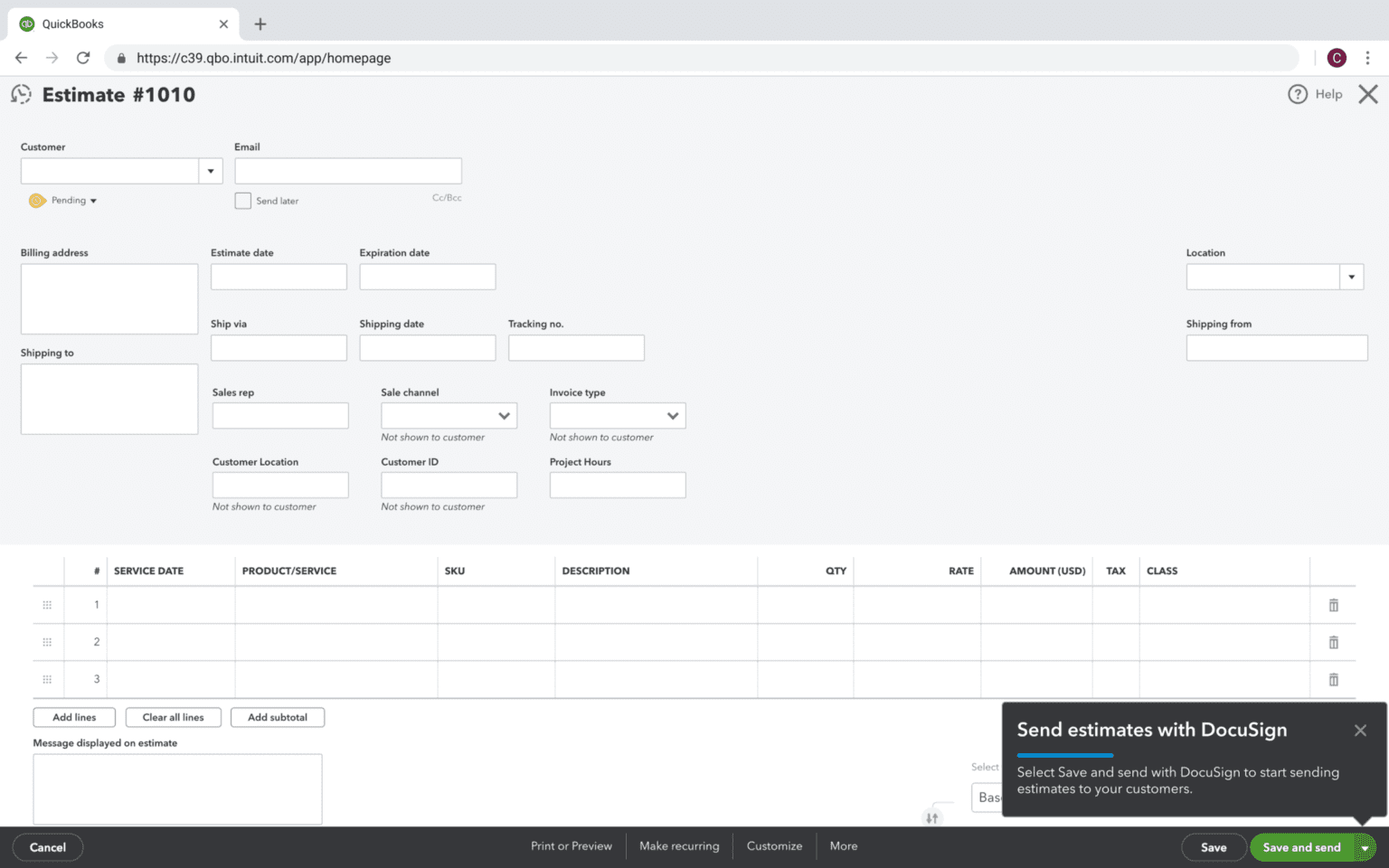Delete line 3 using its trash icon
Viewport: 1389px width, 868px height.
1333,679
